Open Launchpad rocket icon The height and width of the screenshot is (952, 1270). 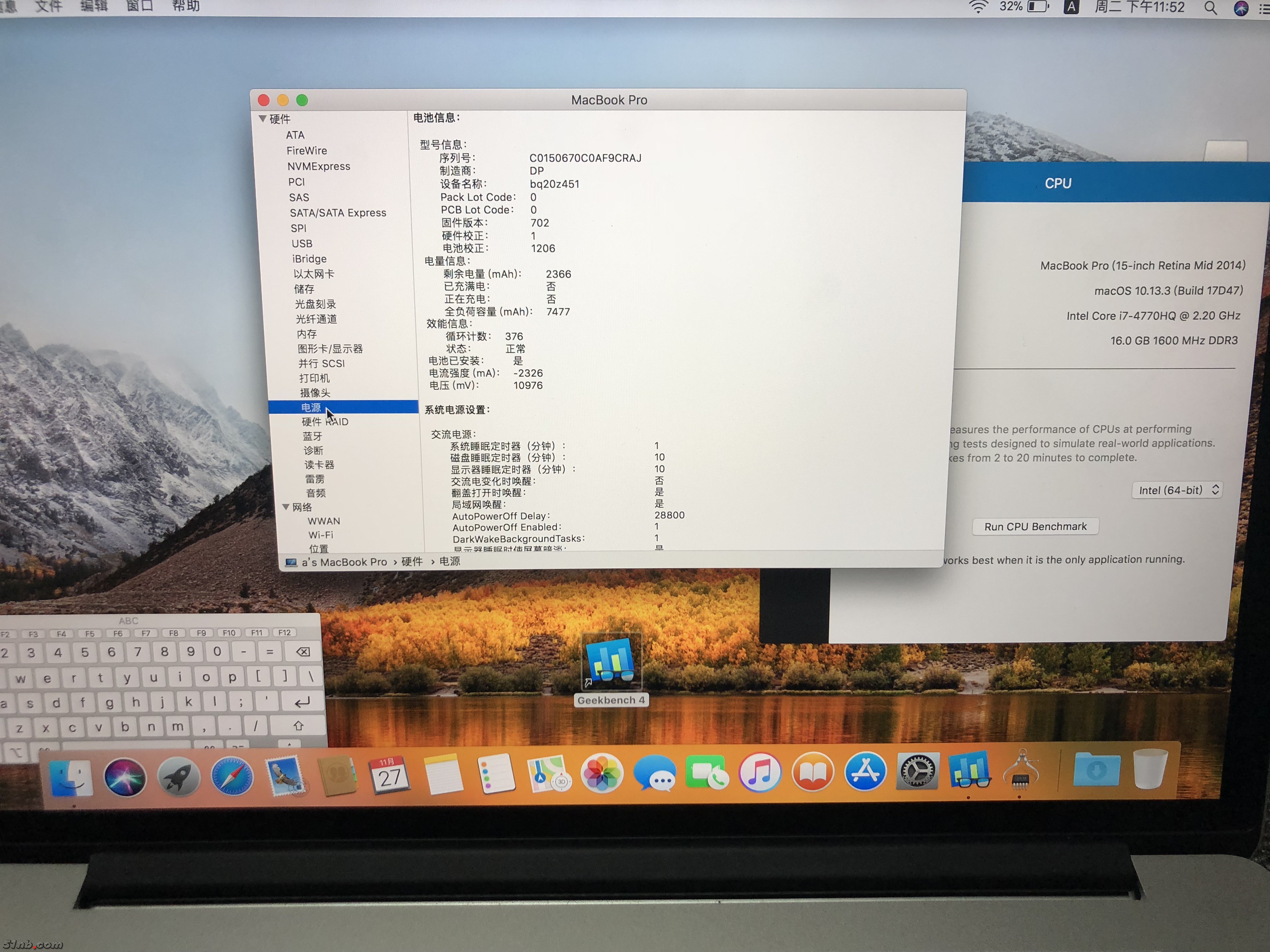click(x=179, y=777)
